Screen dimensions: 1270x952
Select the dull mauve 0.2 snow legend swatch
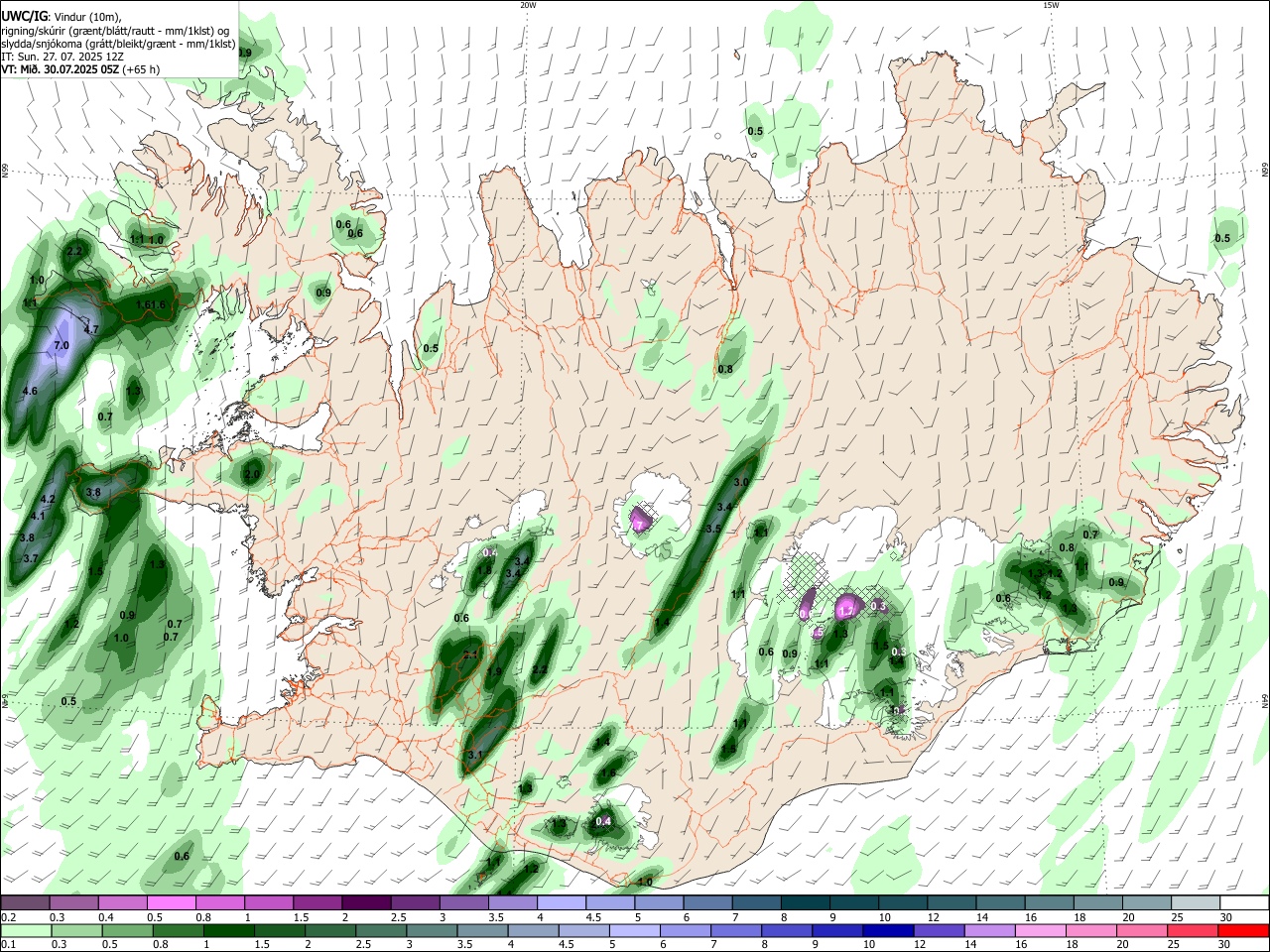25,903
